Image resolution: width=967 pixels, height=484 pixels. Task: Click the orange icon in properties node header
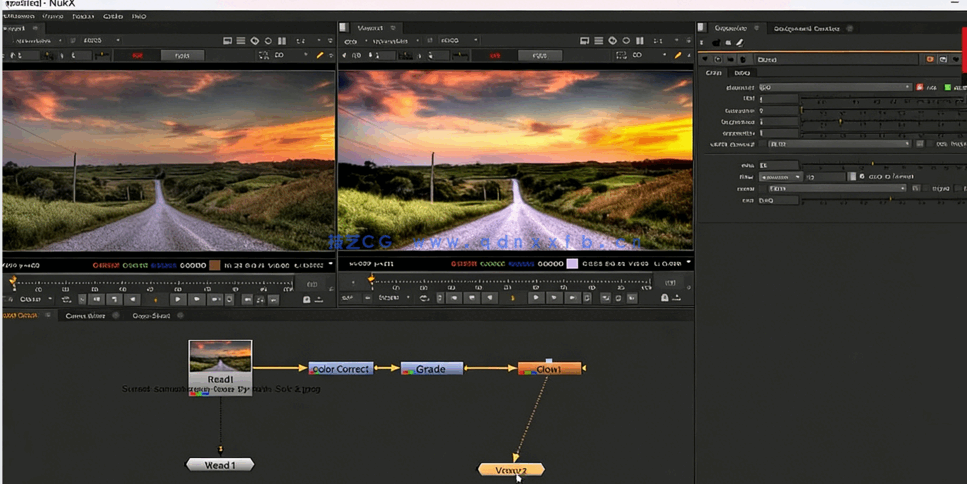[x=930, y=60]
